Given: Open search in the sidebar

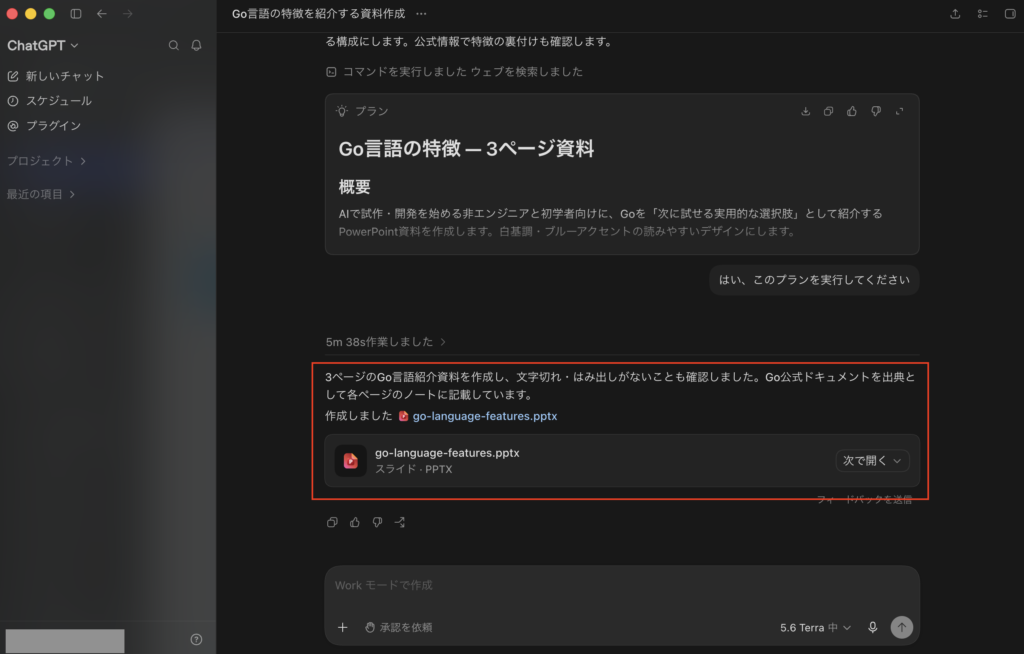Looking at the screenshot, I should coord(174,45).
